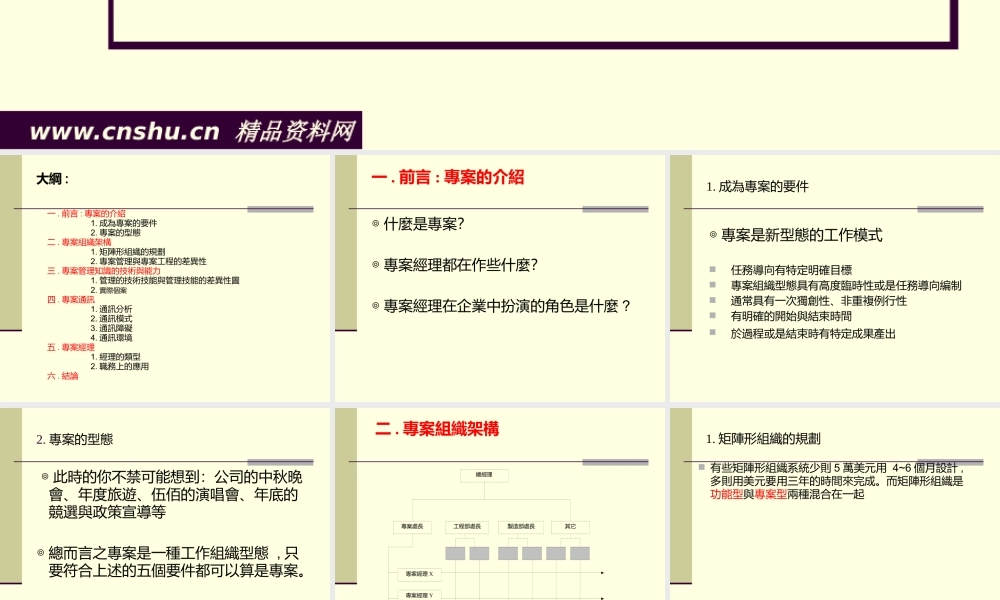
Task: Select outline heading 四. 專案通訊
Action: click(x=71, y=300)
